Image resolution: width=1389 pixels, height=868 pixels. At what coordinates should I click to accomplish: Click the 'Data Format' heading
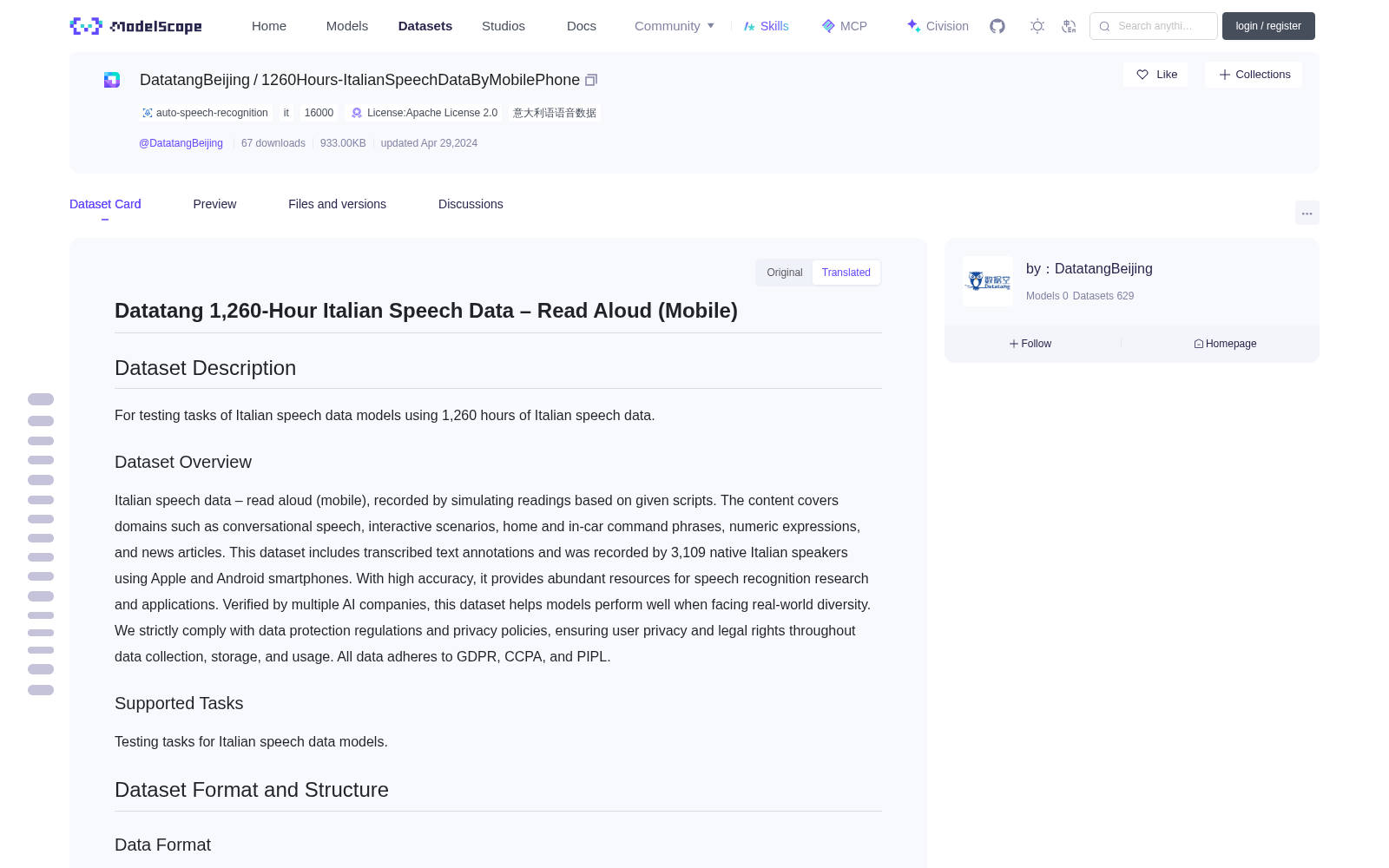162,845
